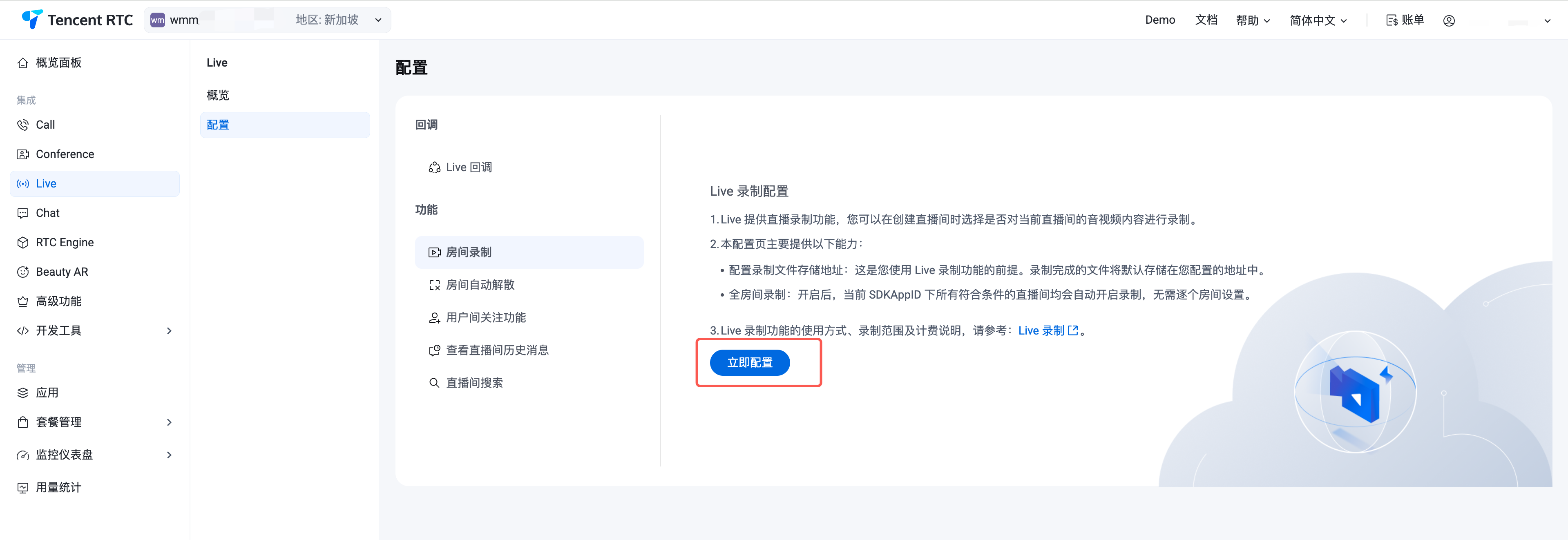Click the Chat bubble icon
This screenshot has width=1568, height=540.
pos(23,213)
